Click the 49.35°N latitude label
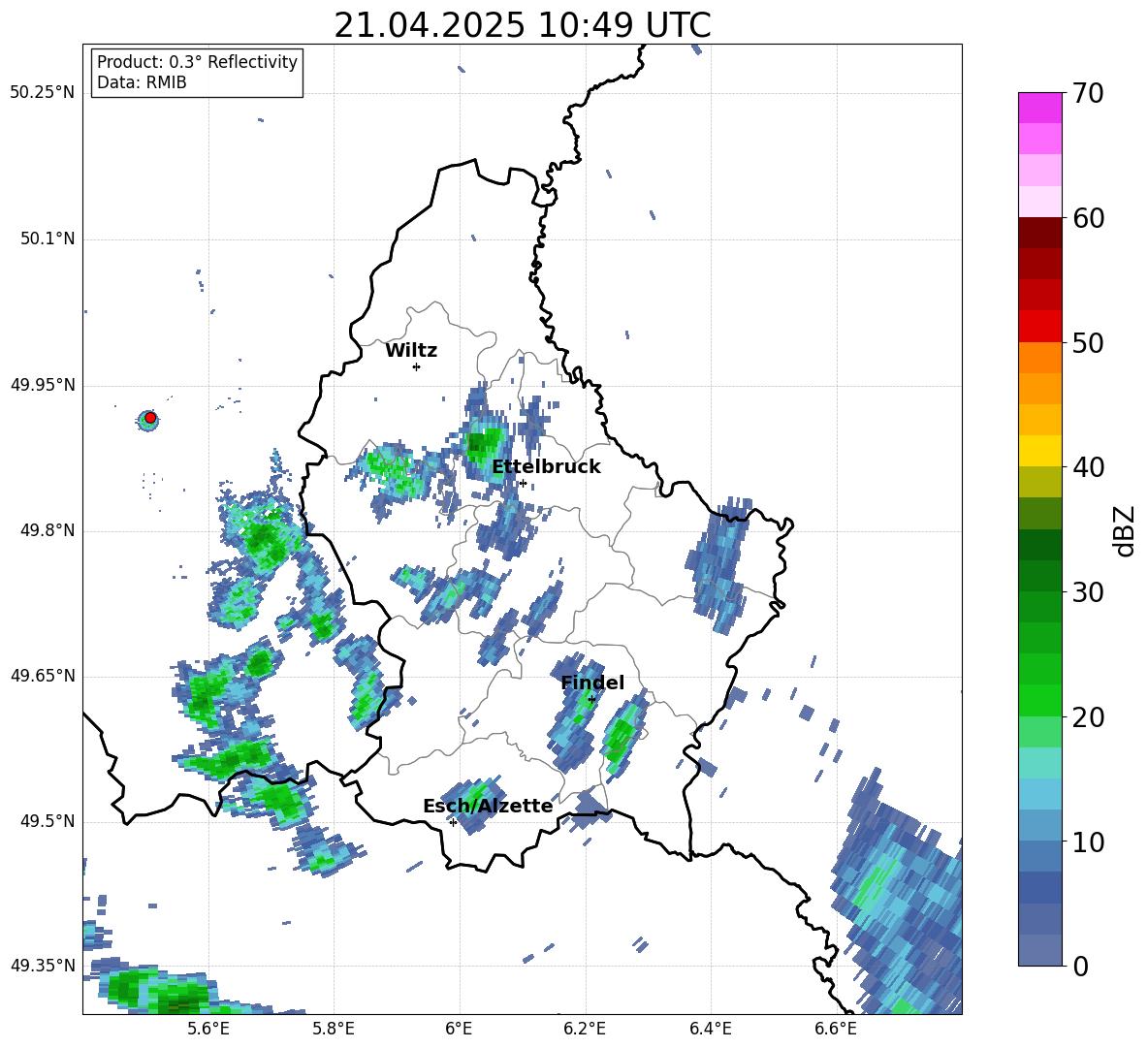The image size is (1148, 1048). pos(42,966)
